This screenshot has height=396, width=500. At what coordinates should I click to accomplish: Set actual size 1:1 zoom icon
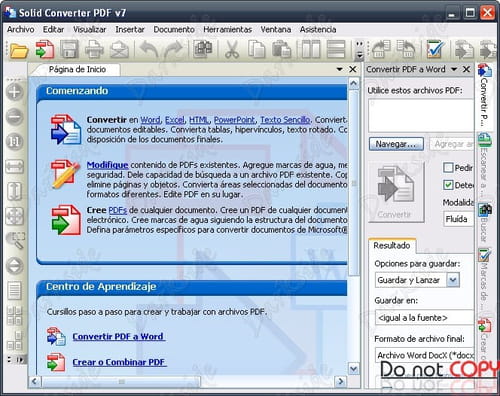click(15, 142)
